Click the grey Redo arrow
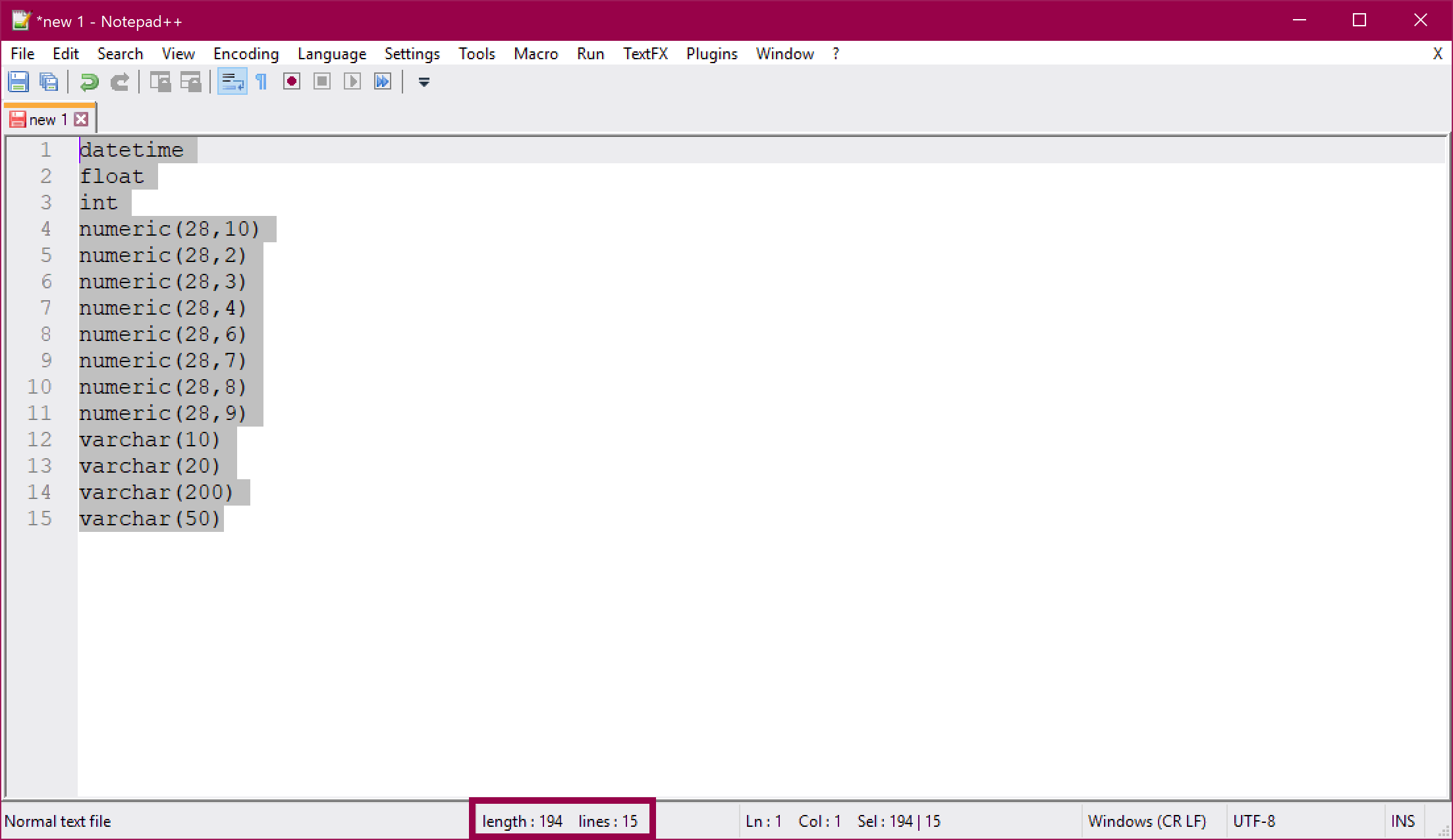The height and width of the screenshot is (840, 1453). [120, 82]
